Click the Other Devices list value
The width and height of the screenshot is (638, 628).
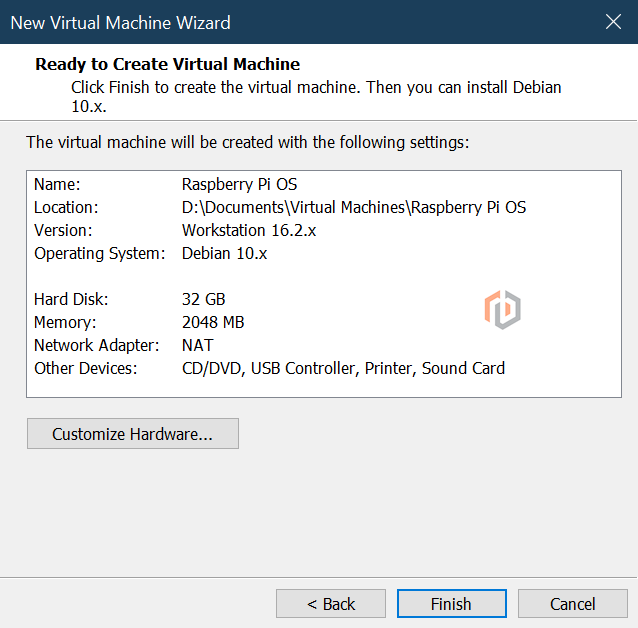pos(343,368)
